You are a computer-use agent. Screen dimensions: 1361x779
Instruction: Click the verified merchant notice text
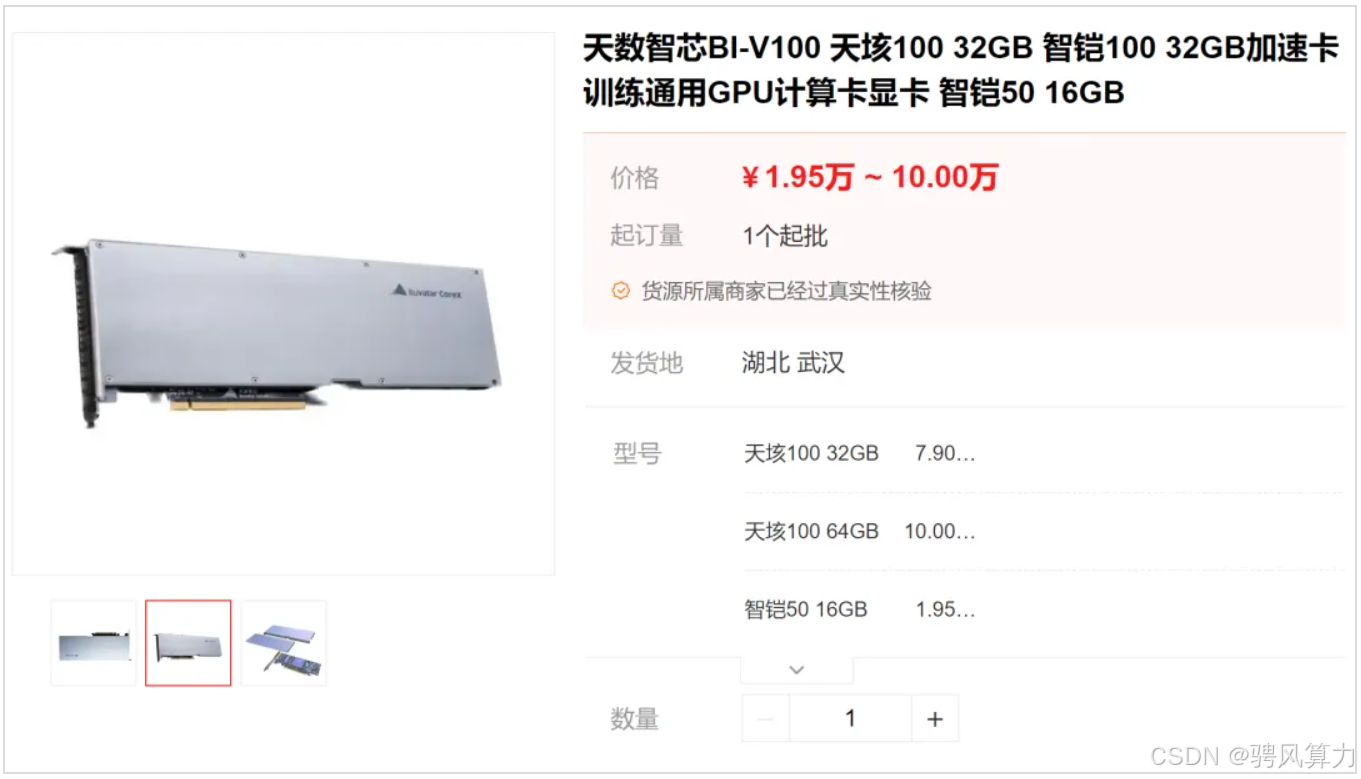pos(787,291)
